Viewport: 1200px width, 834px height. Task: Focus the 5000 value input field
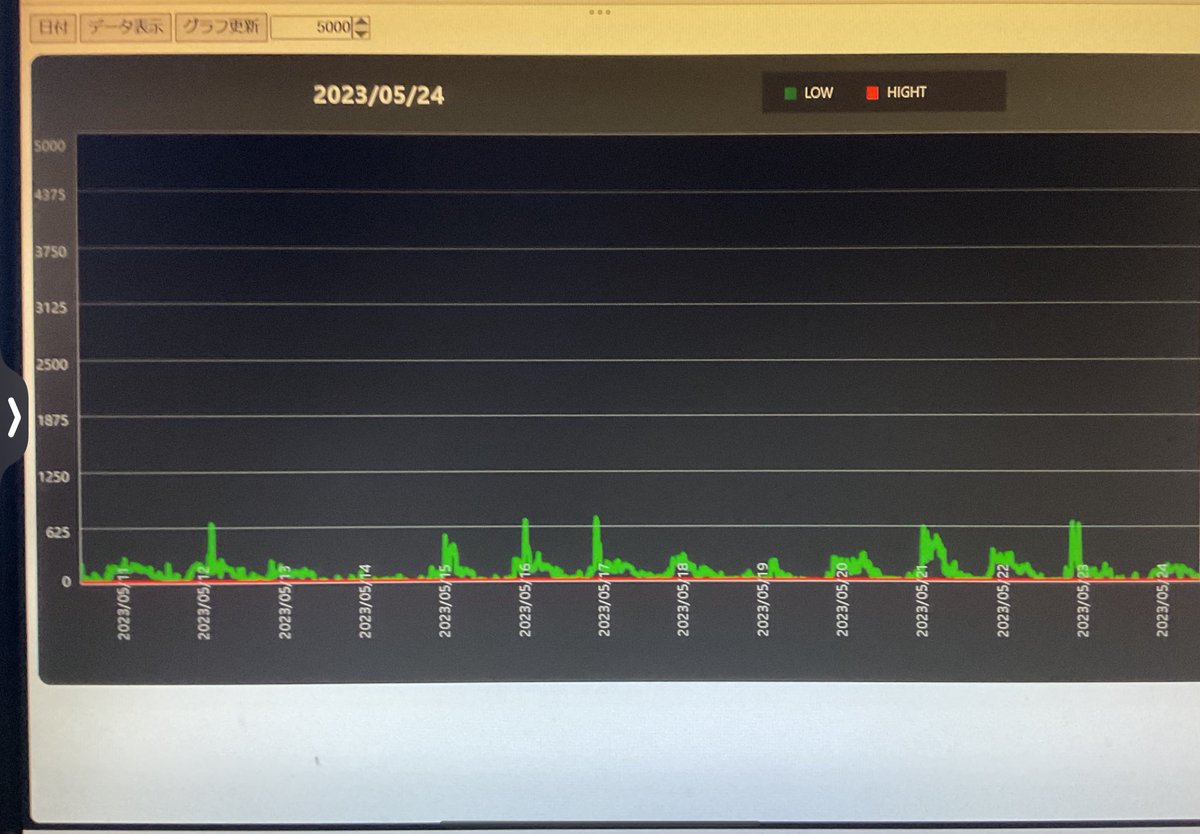(312, 28)
